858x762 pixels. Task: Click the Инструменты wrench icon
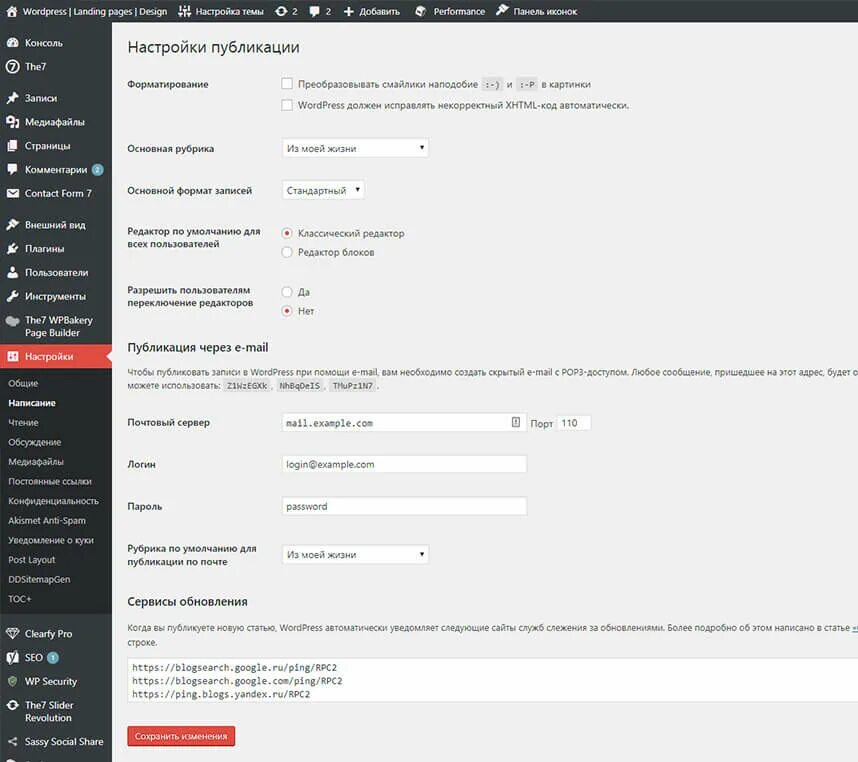(13, 296)
